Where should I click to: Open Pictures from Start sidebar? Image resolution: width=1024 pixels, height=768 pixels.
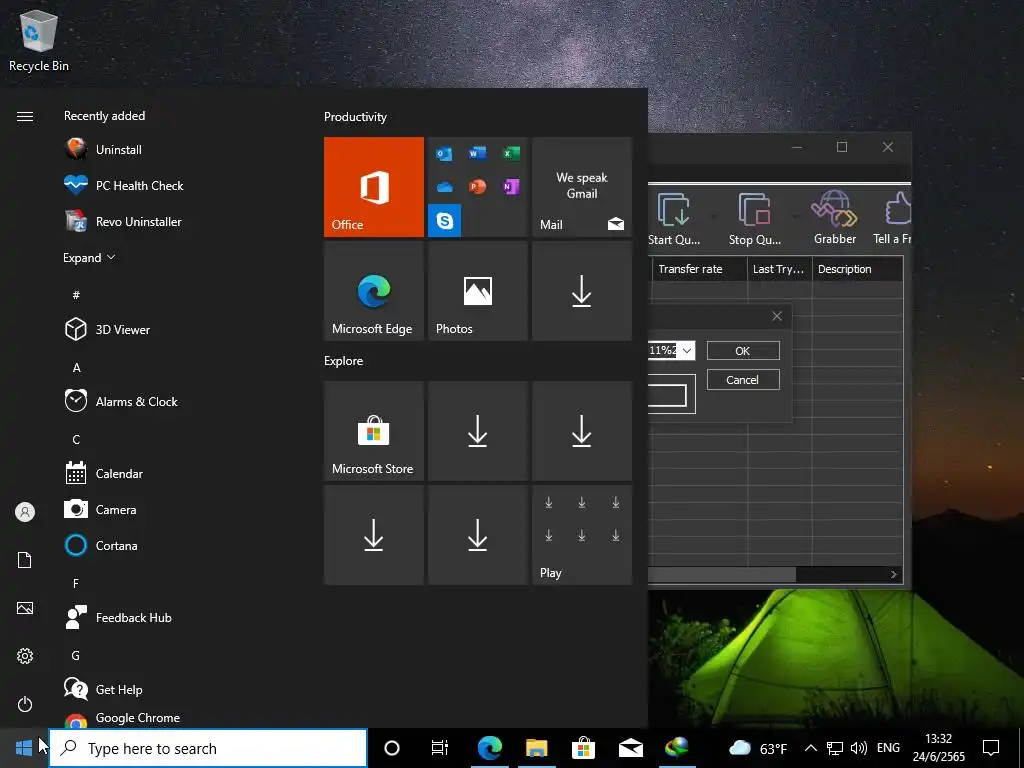click(25, 608)
